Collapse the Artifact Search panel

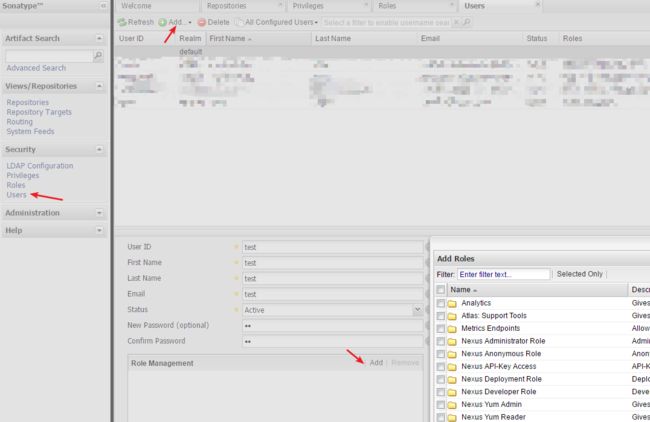(x=99, y=39)
